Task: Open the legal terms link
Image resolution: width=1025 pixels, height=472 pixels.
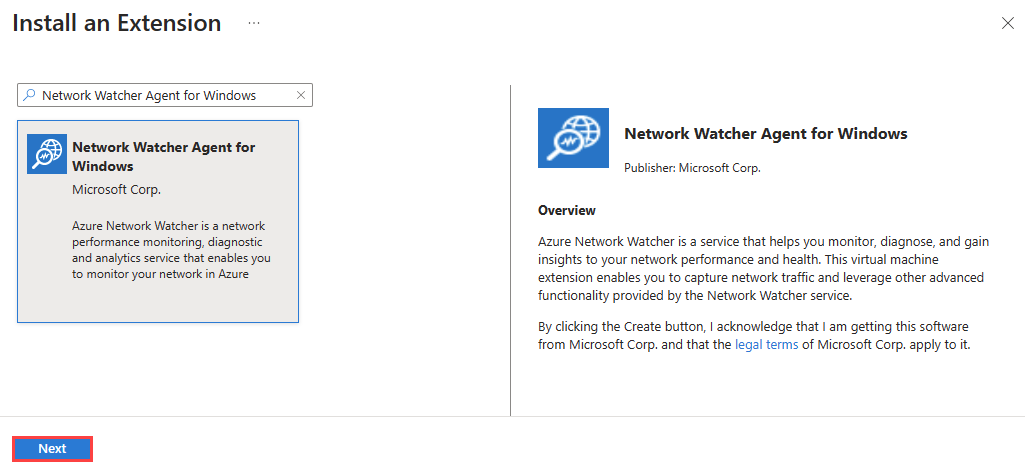Action: (766, 345)
